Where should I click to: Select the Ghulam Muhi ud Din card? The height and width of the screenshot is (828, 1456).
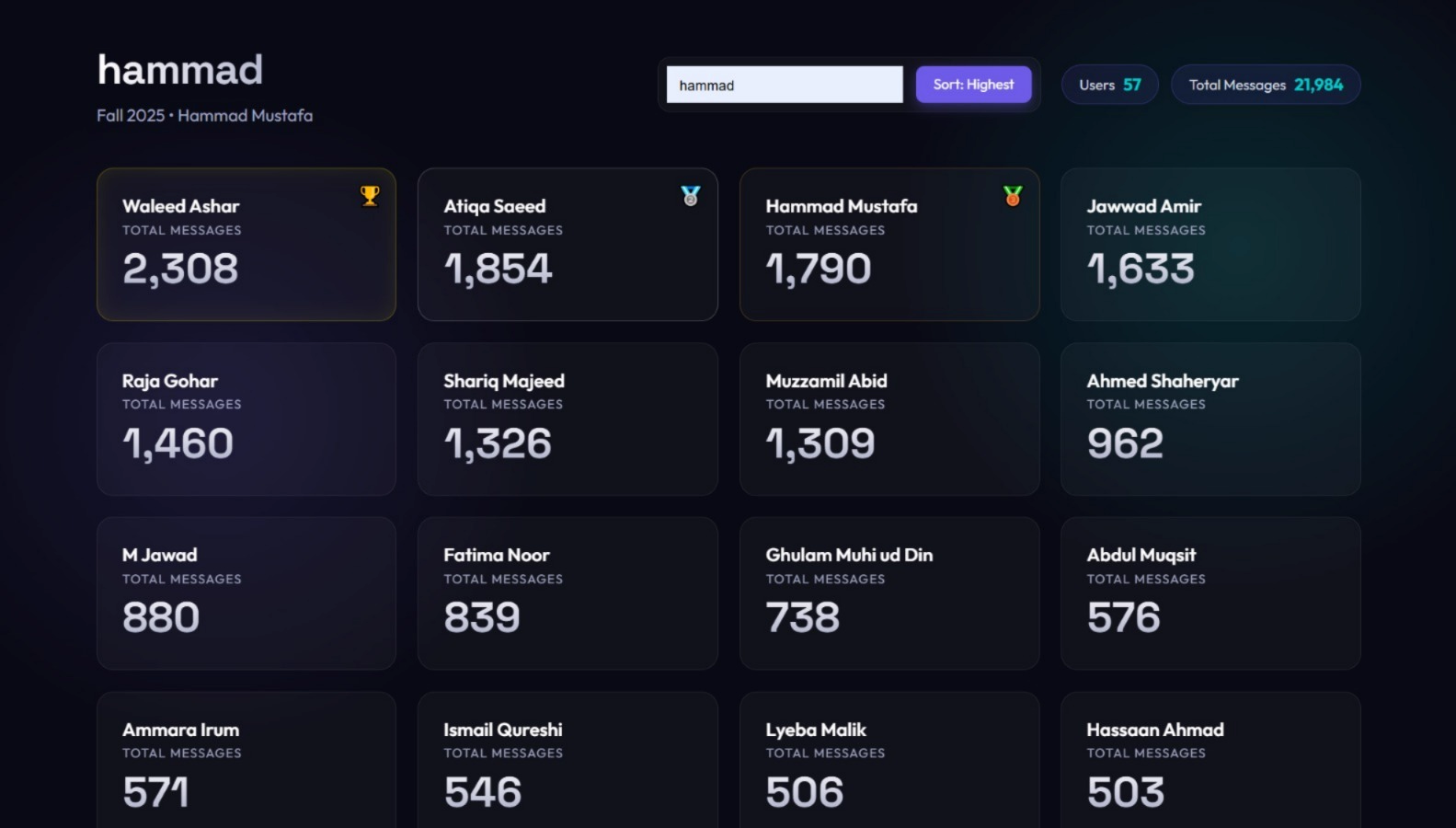(x=889, y=593)
